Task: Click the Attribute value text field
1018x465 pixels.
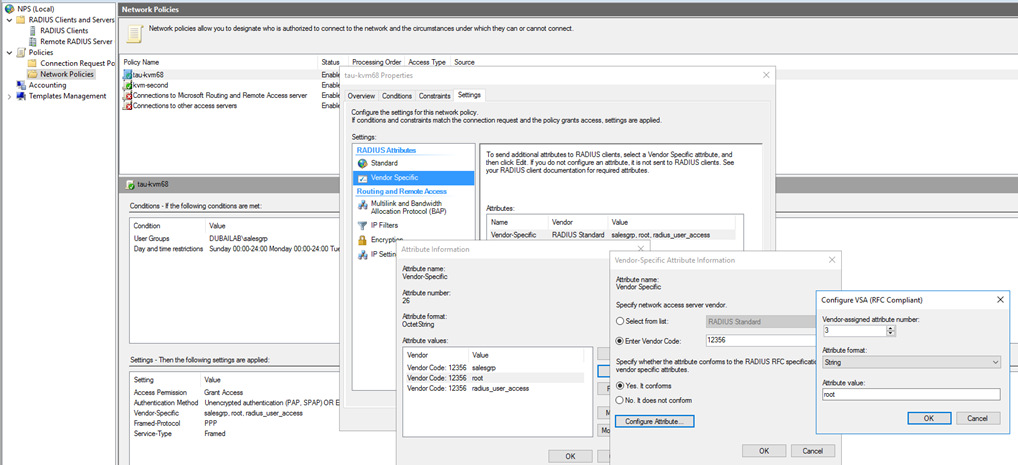Action: coord(908,394)
